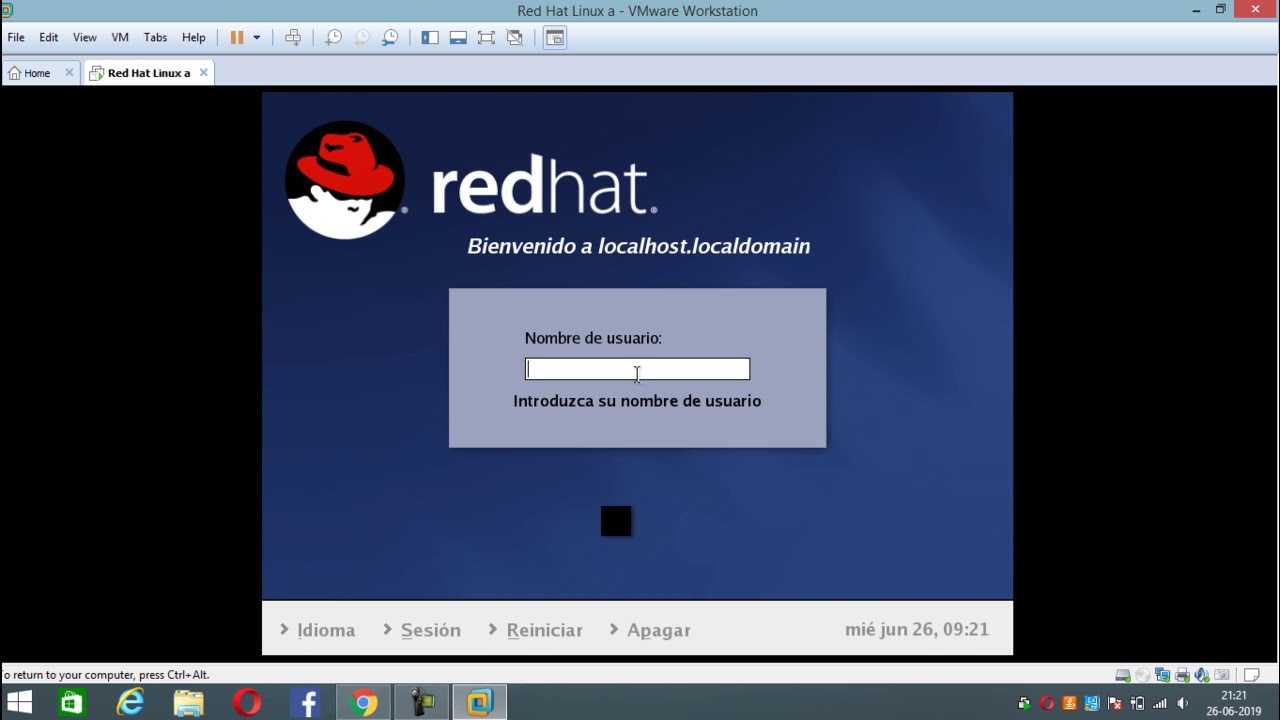The image size is (1280, 720).
Task: Click the network adapter device status icon
Action: [1162, 675]
